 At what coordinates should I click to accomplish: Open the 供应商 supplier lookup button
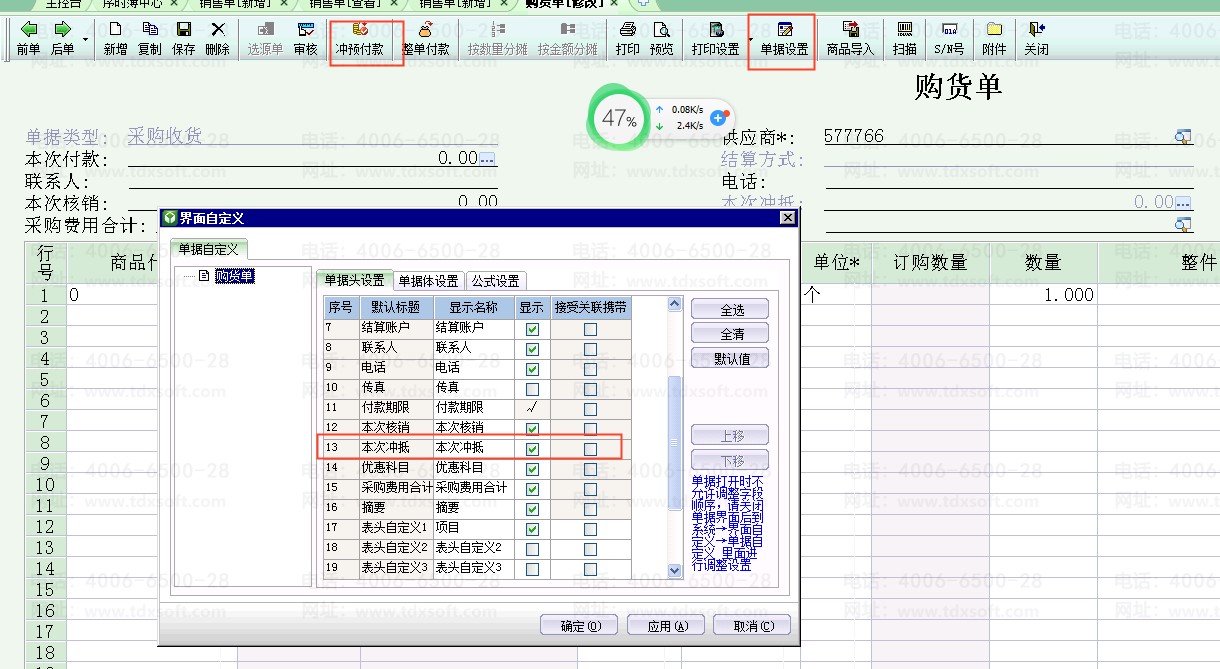coord(1183,137)
